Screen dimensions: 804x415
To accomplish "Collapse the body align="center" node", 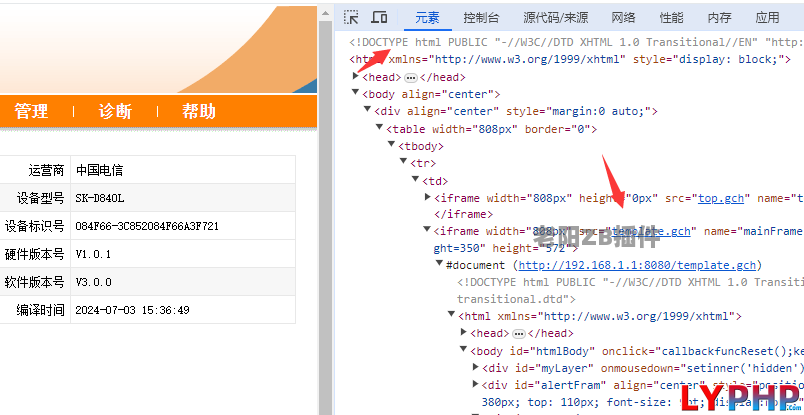I will pyautogui.click(x=356, y=94).
